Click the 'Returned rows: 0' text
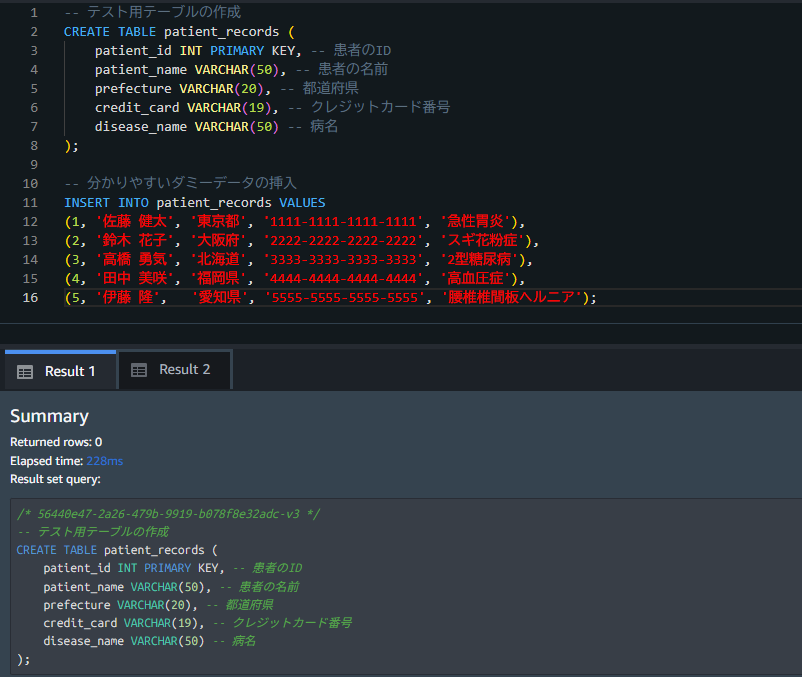 click(x=56, y=442)
